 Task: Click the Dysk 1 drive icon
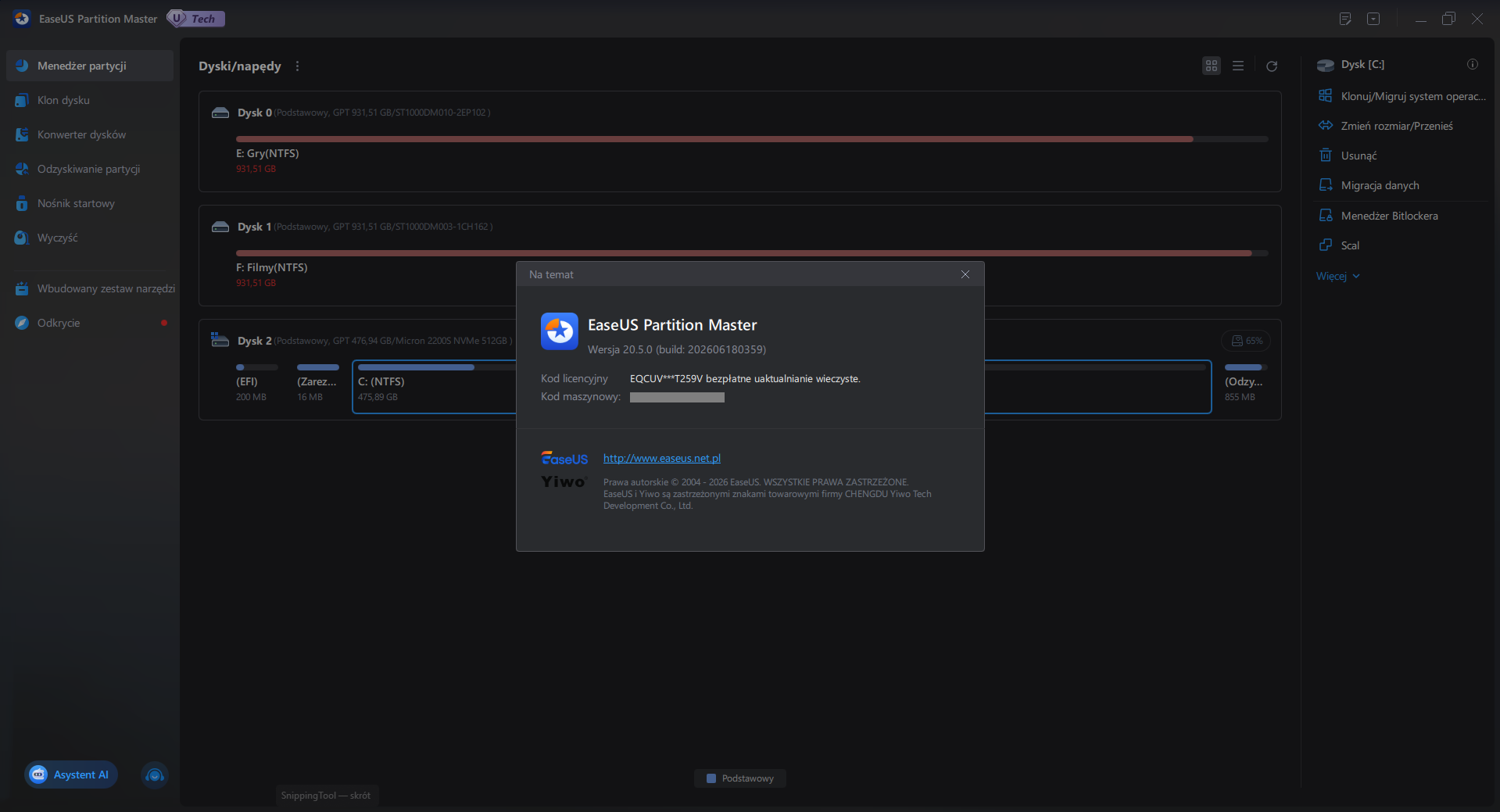[x=220, y=227]
